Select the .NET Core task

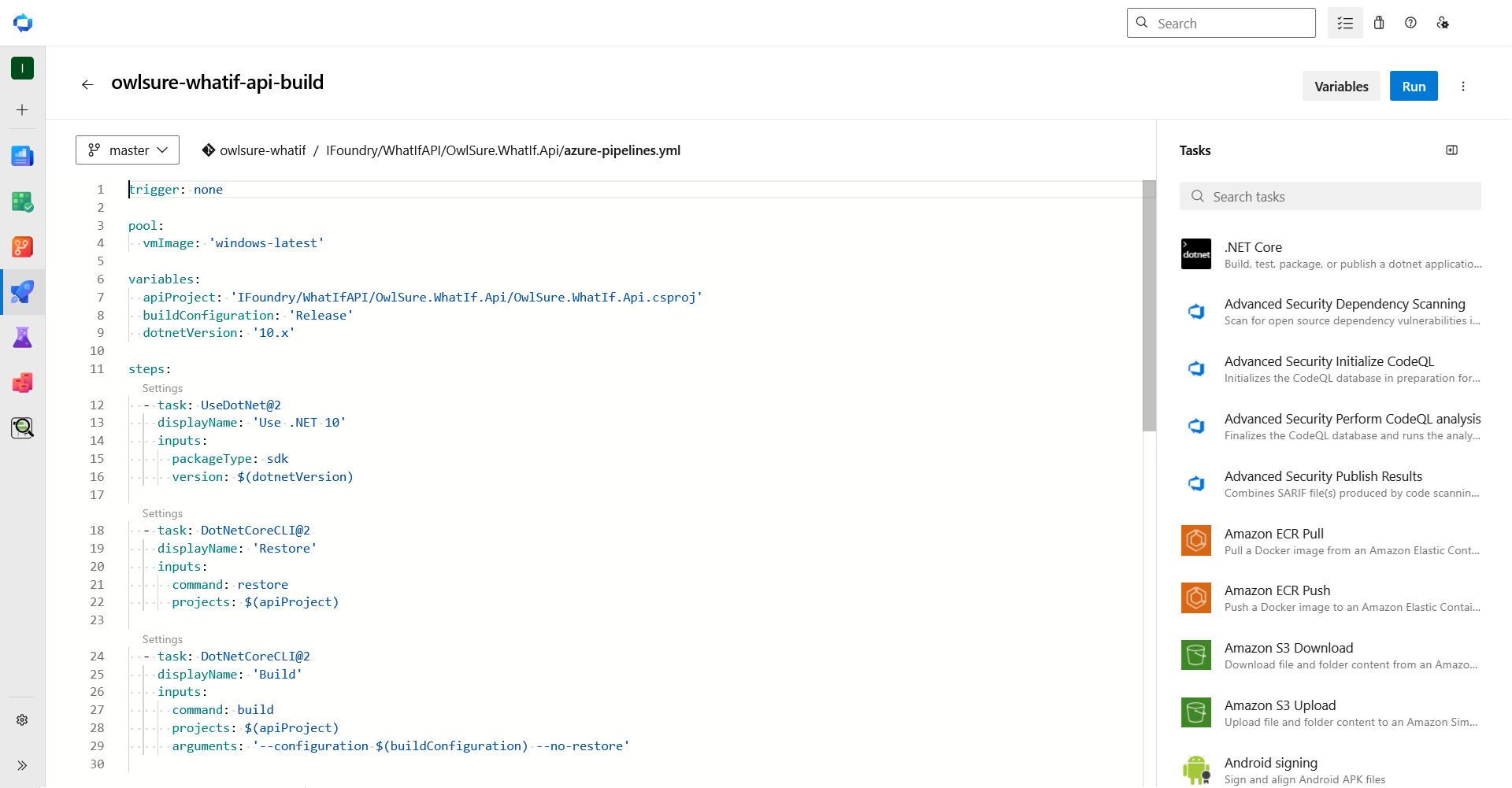pyautogui.click(x=1330, y=254)
